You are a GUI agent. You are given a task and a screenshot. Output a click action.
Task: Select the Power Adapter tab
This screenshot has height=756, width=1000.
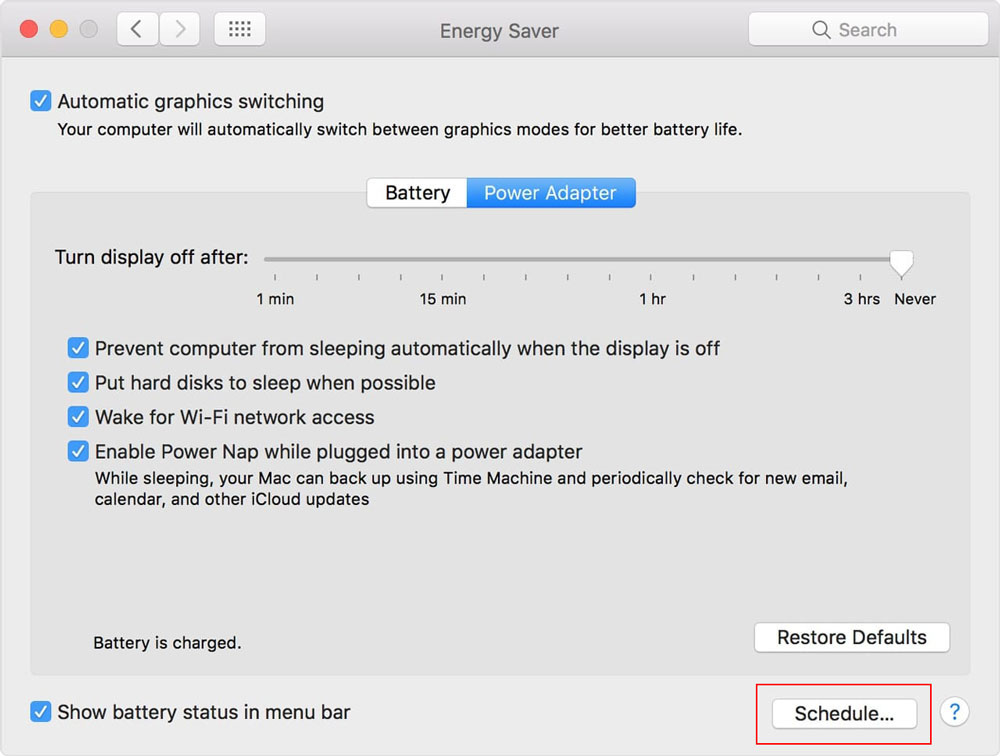tap(550, 193)
